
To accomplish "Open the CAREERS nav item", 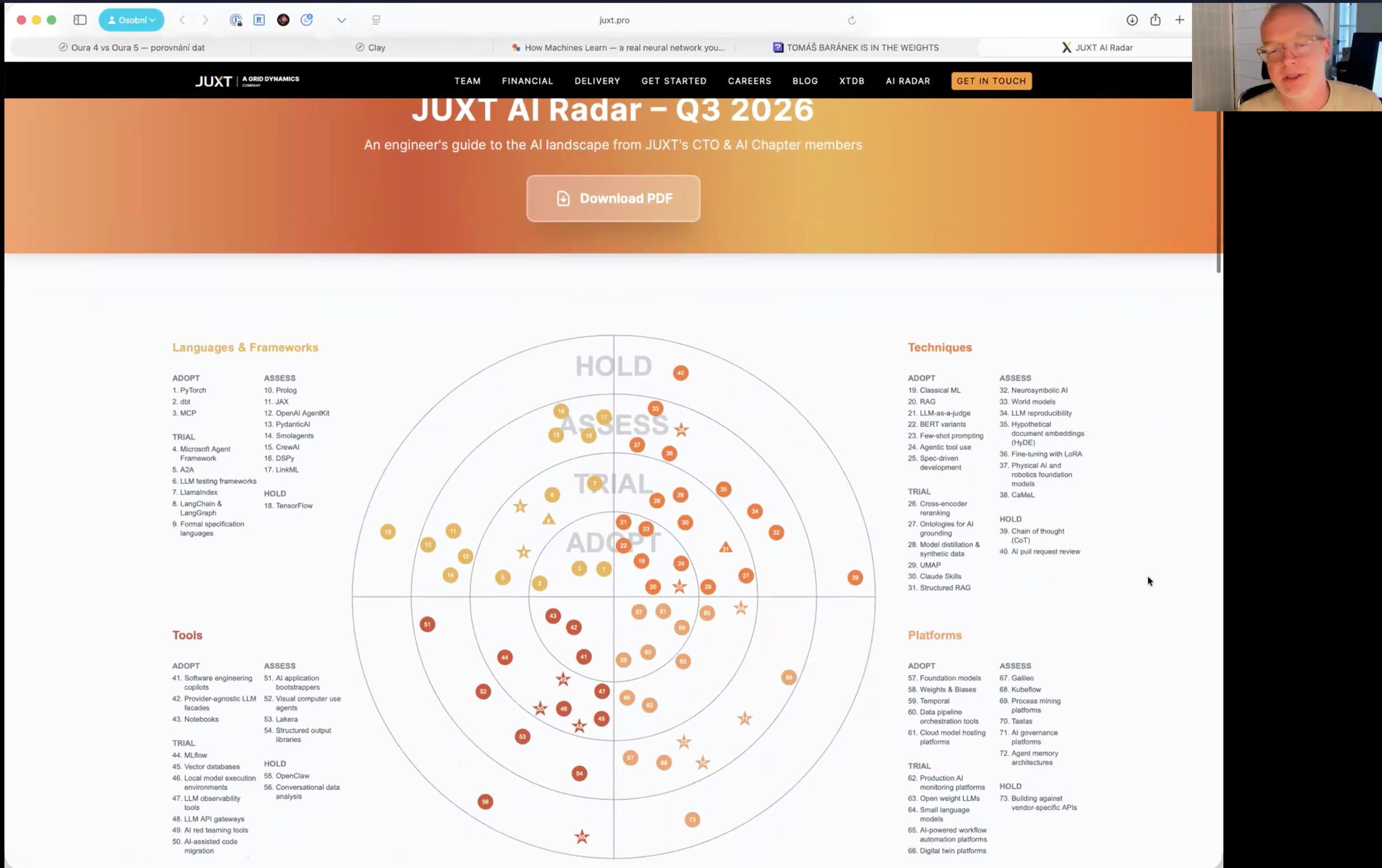I will click(749, 81).
